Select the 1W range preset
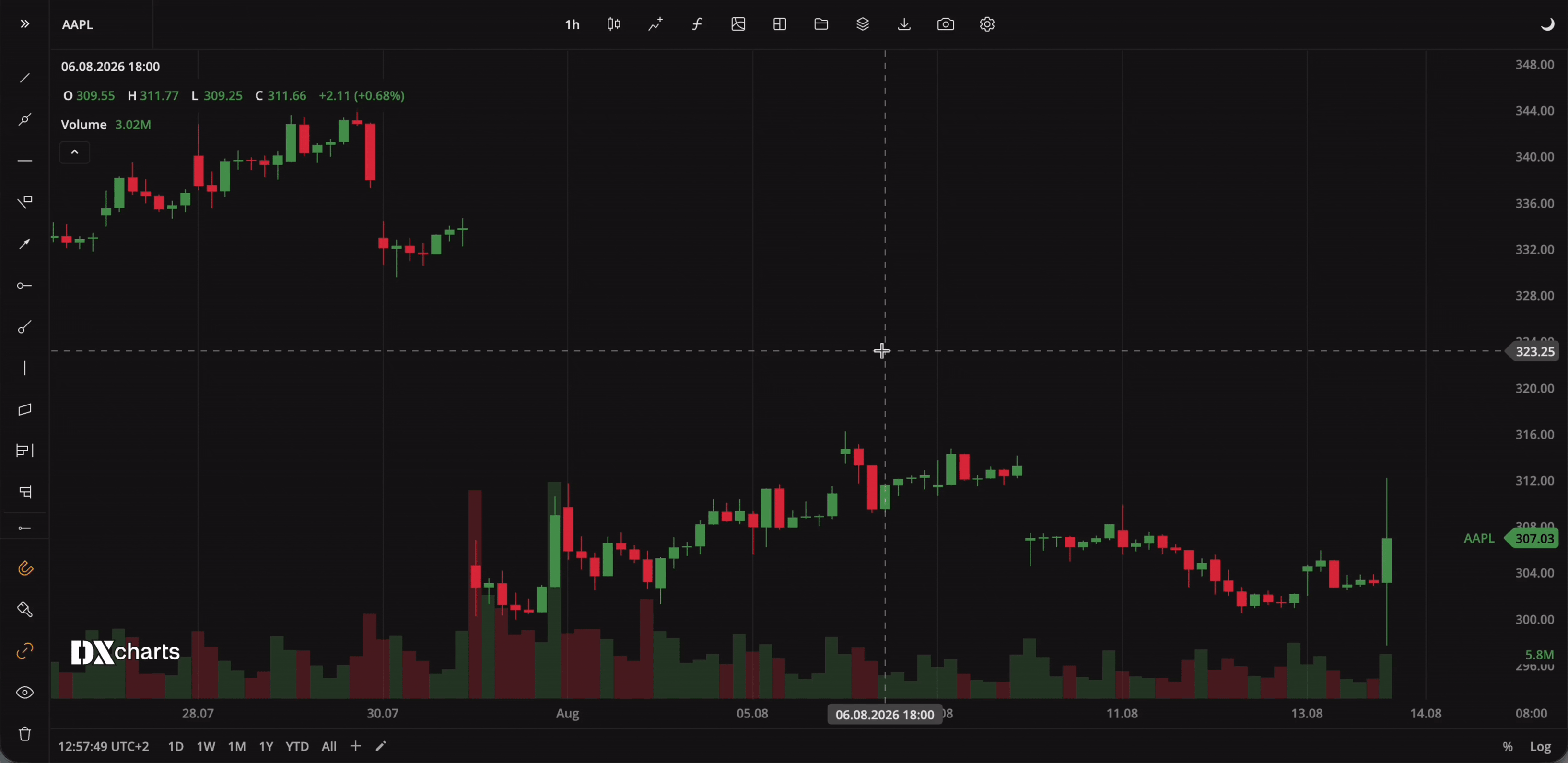The image size is (1568, 763). pyautogui.click(x=206, y=747)
